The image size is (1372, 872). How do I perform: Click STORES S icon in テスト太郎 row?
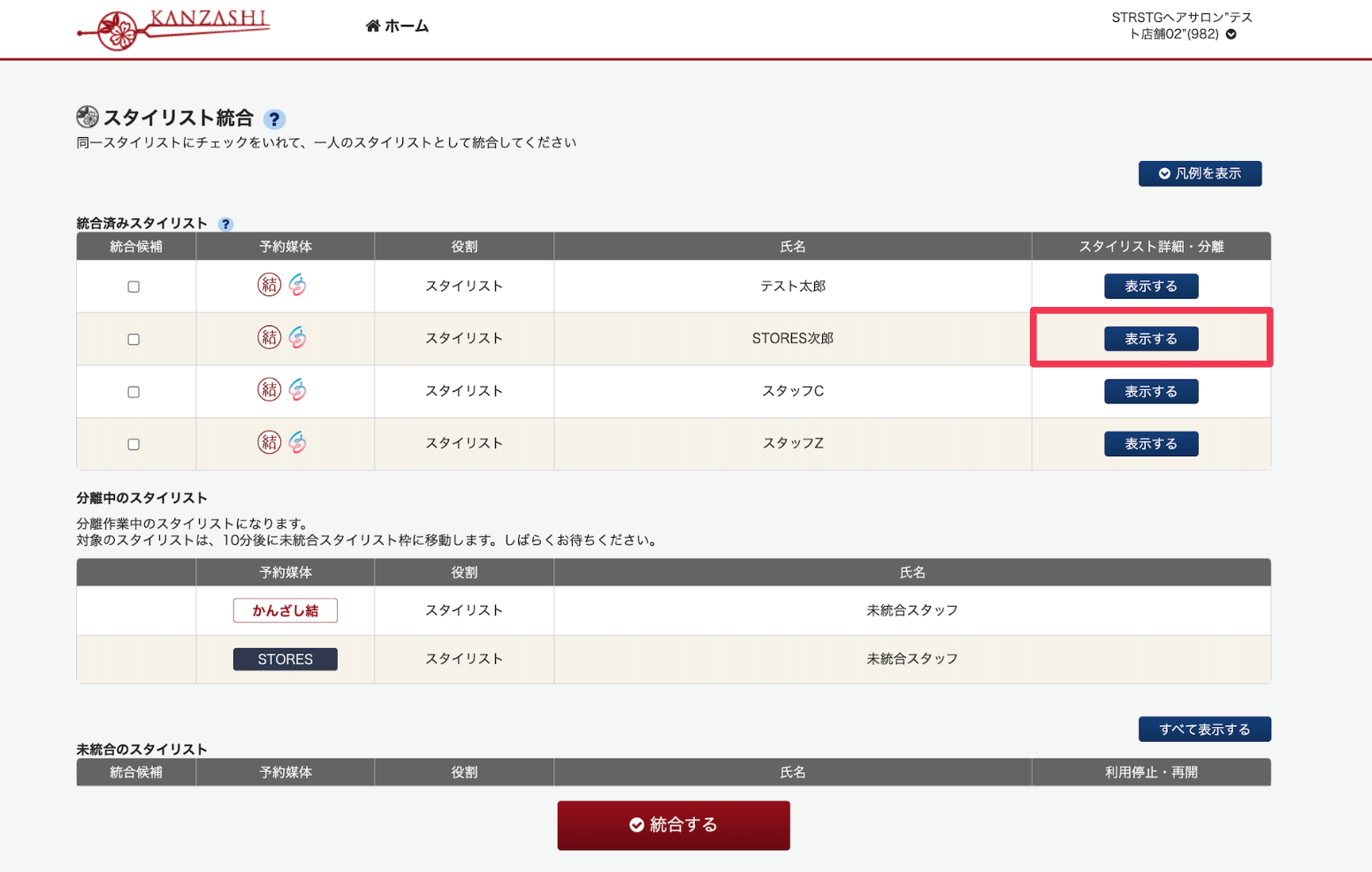(x=298, y=285)
